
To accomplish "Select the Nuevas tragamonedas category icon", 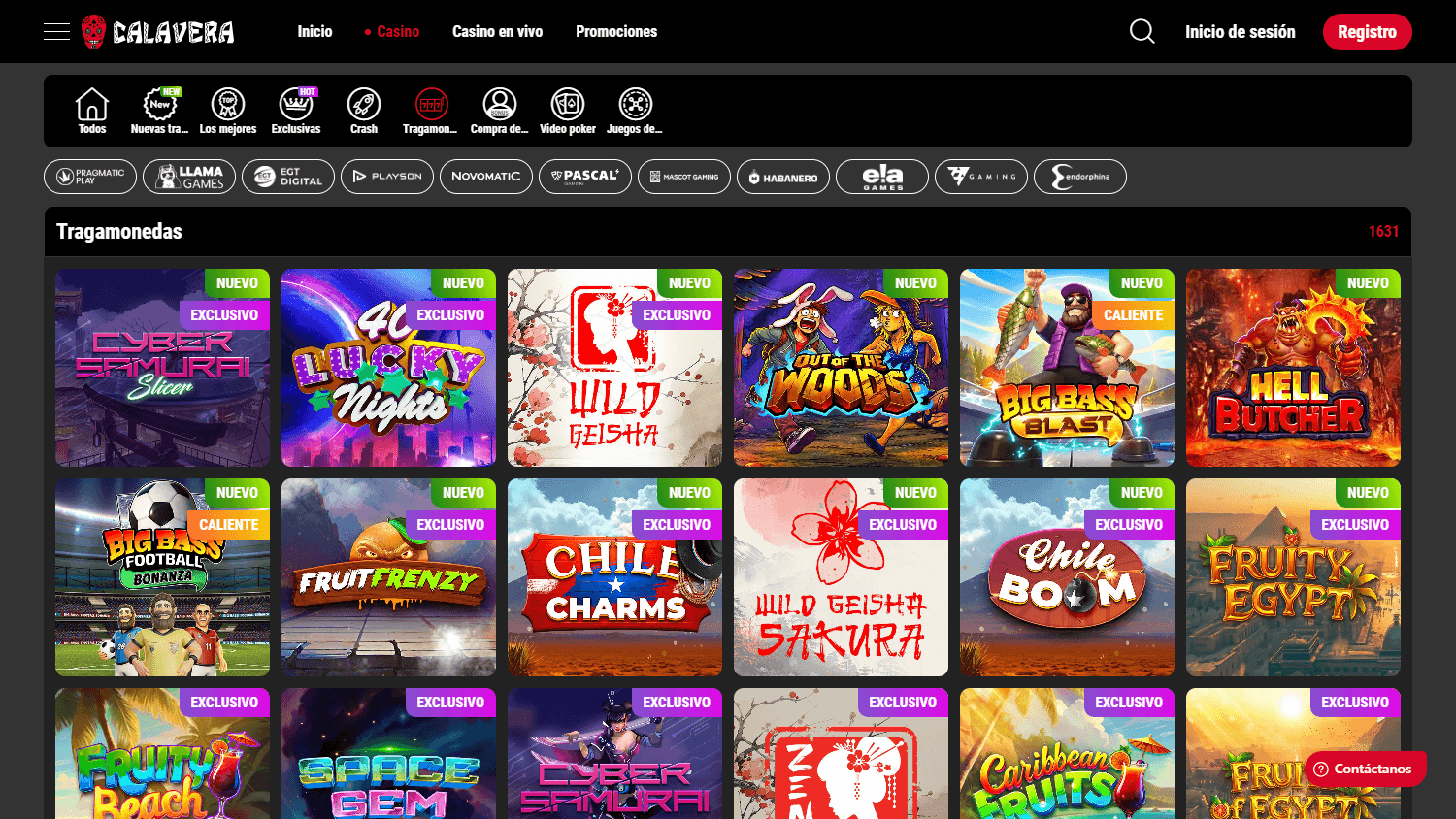I will 160,111.
